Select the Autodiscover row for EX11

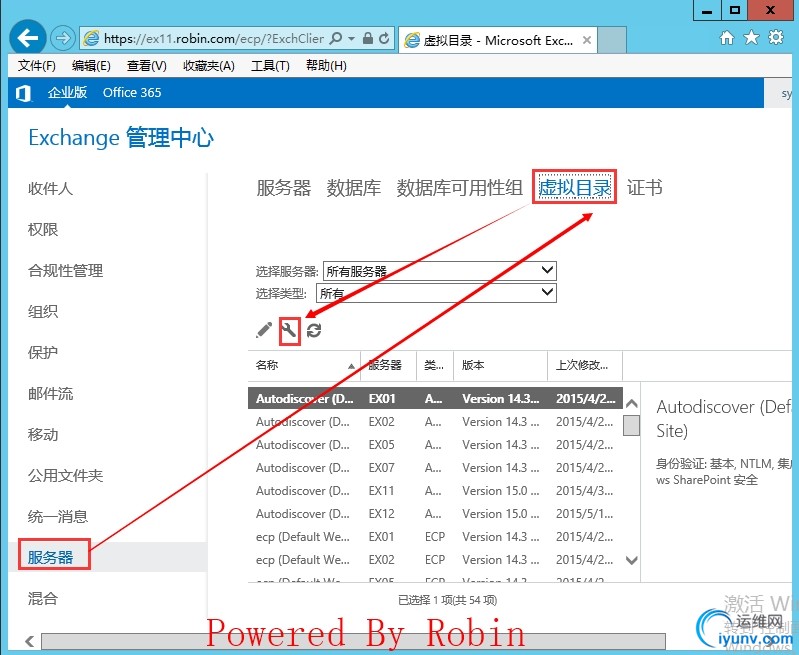[x=435, y=491]
